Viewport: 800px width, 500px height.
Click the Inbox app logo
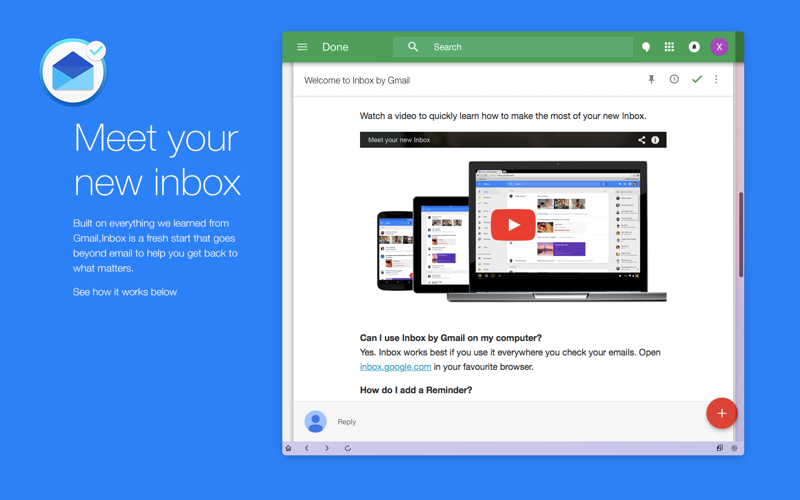click(x=73, y=72)
